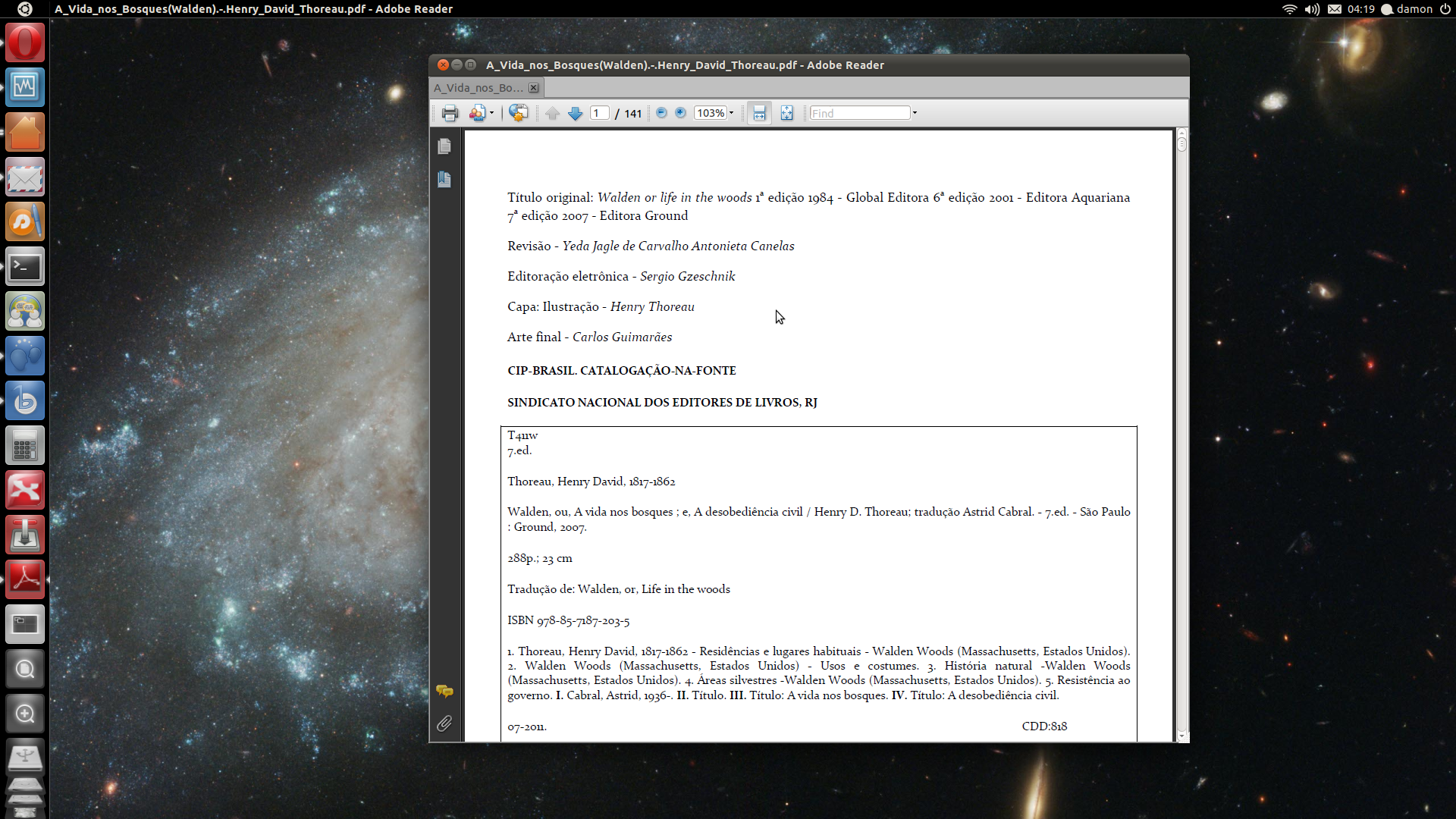Toggle Fit Width page view
The image size is (1456, 819).
[759, 112]
